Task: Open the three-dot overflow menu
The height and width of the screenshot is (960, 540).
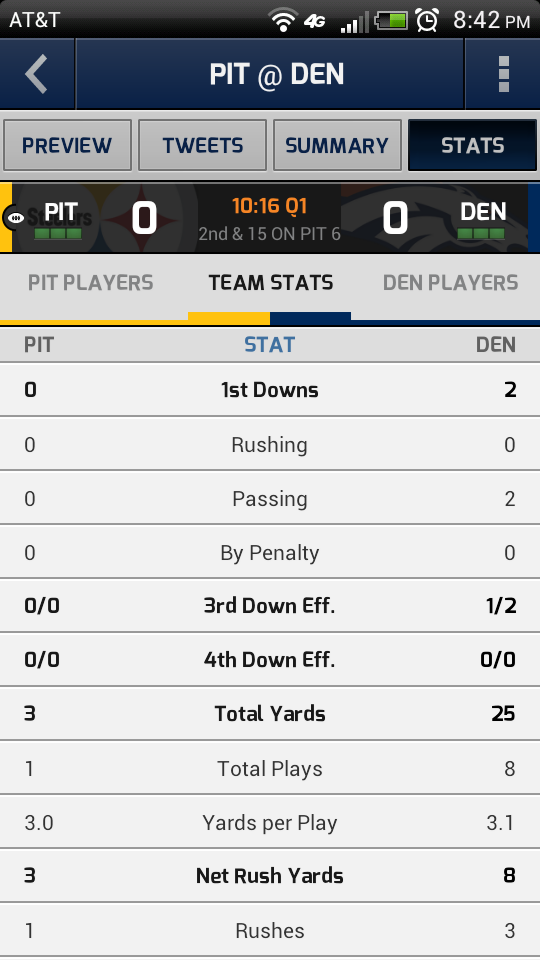Action: (504, 74)
